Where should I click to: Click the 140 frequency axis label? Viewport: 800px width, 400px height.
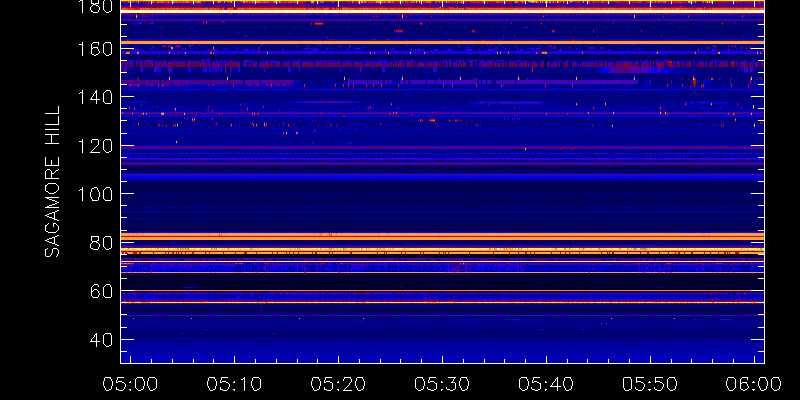click(x=95, y=97)
